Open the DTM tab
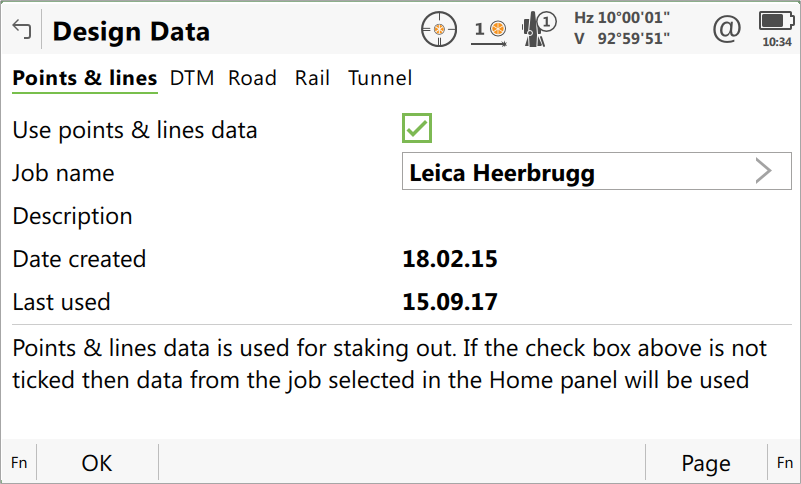This screenshot has height=484, width=801. click(192, 78)
